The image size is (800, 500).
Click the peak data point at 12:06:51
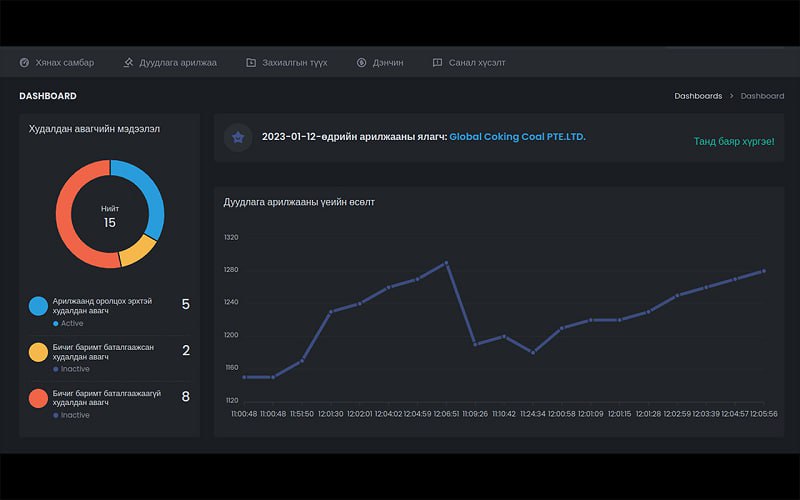(x=446, y=263)
